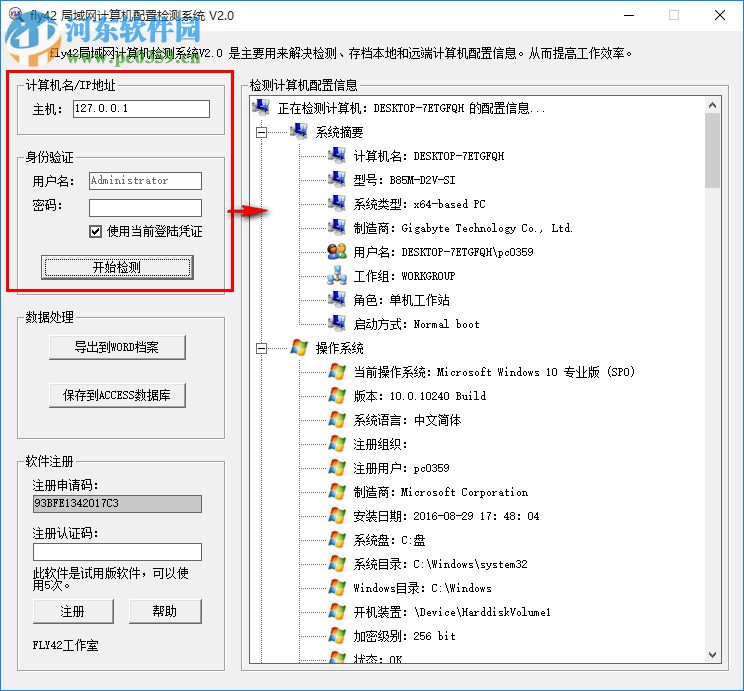
Task: Minimize the fly42 window
Action: [629, 15]
